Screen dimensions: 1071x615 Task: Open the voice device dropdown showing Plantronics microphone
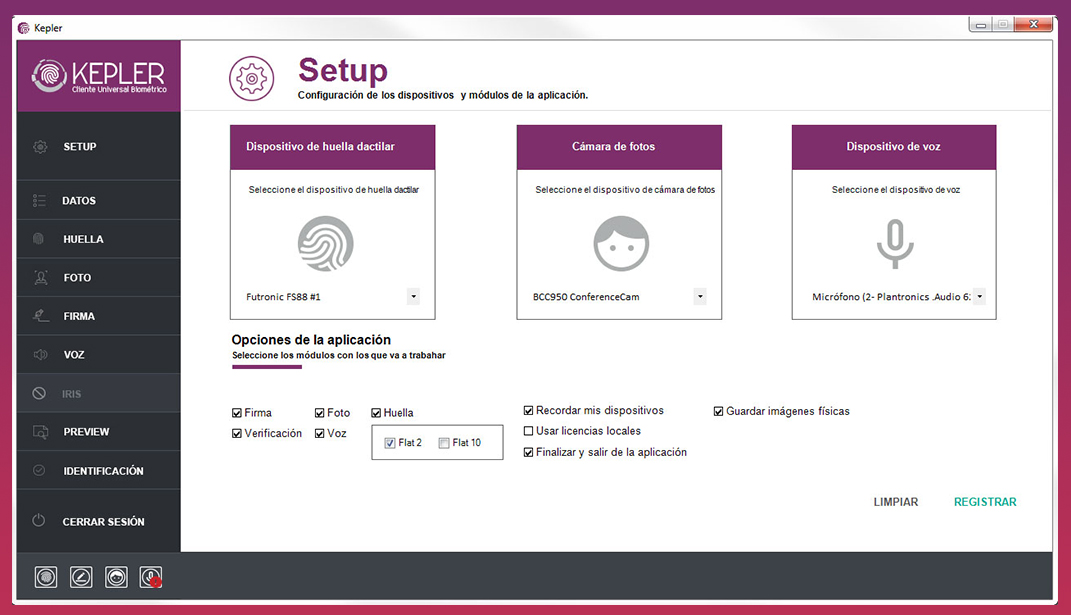click(980, 296)
